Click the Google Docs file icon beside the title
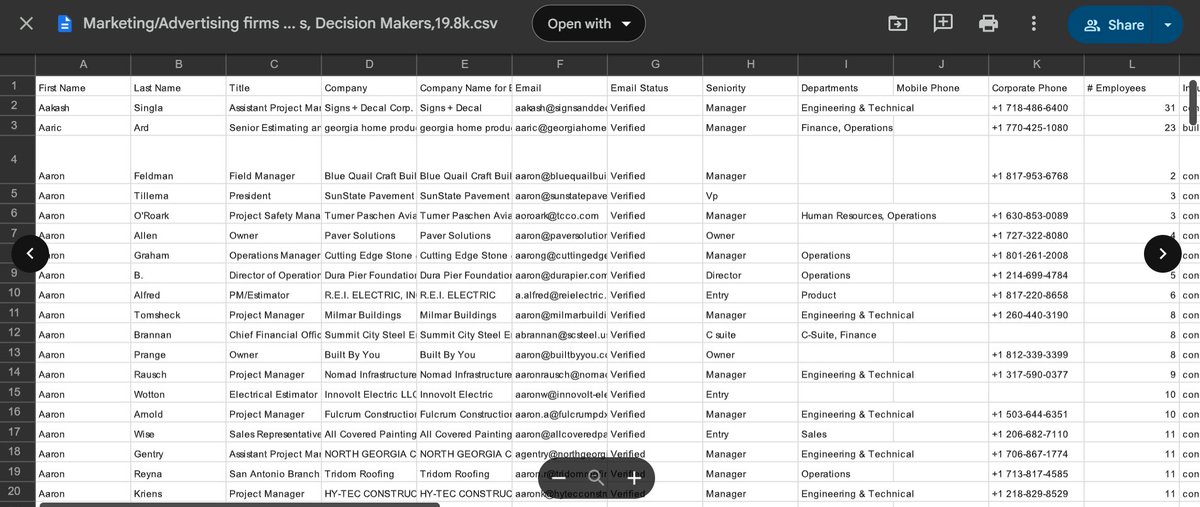The image size is (1200, 507). [x=65, y=24]
